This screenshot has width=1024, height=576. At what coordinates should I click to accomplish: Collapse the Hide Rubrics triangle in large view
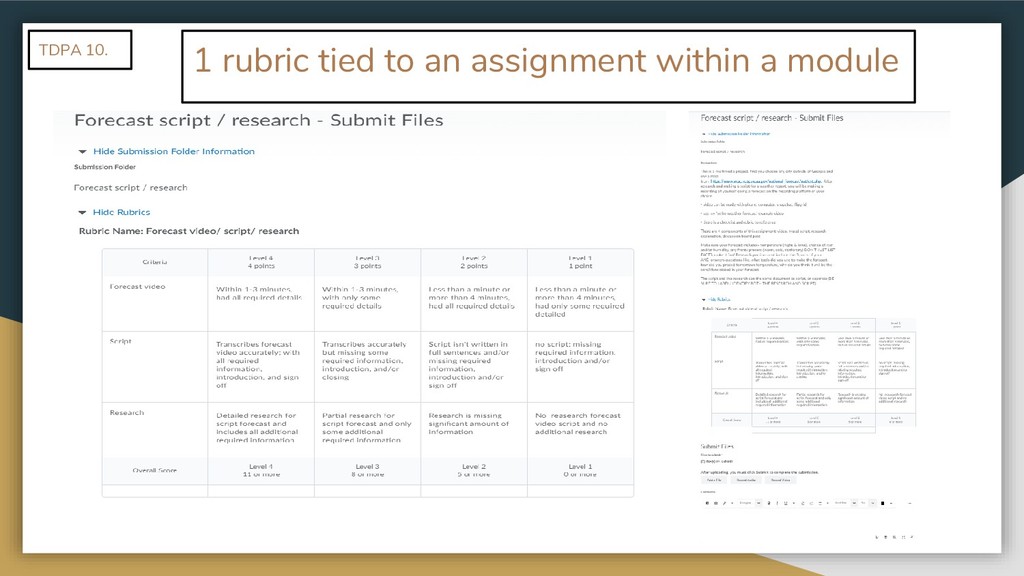82,212
